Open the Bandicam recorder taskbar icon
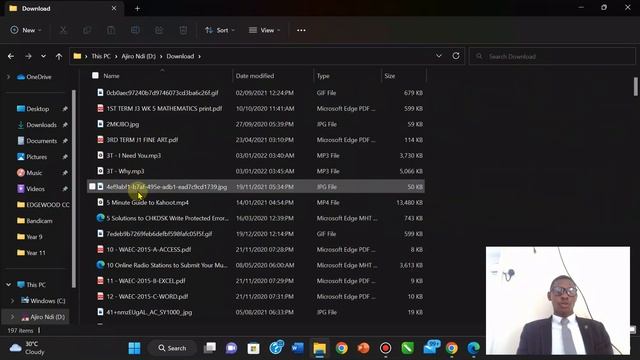The width and height of the screenshot is (640, 360). [385, 348]
